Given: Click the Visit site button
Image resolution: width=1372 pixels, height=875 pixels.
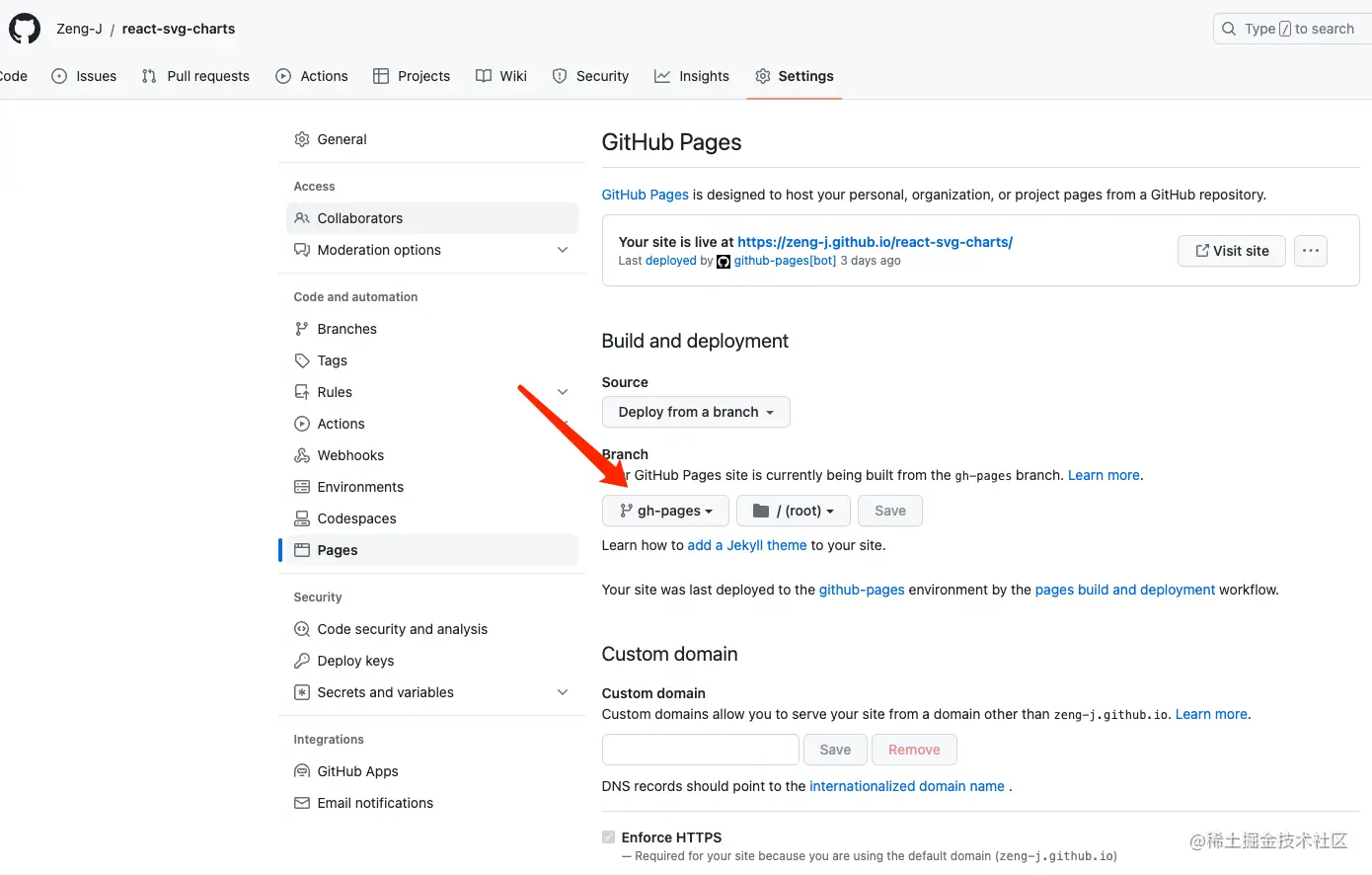Looking at the screenshot, I should click(1232, 251).
